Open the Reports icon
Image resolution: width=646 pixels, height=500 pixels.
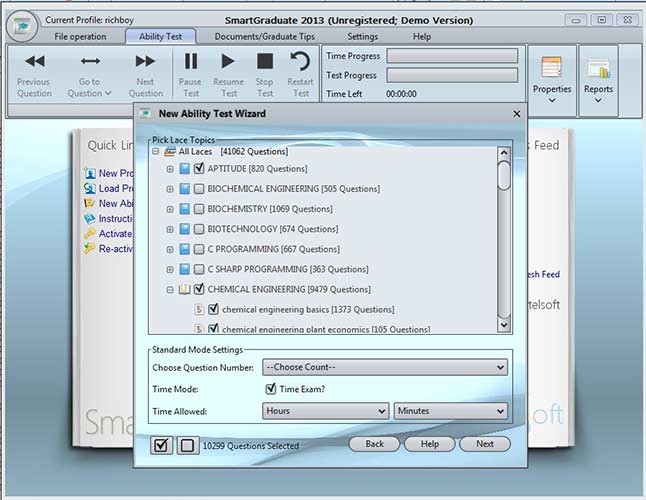click(x=598, y=68)
